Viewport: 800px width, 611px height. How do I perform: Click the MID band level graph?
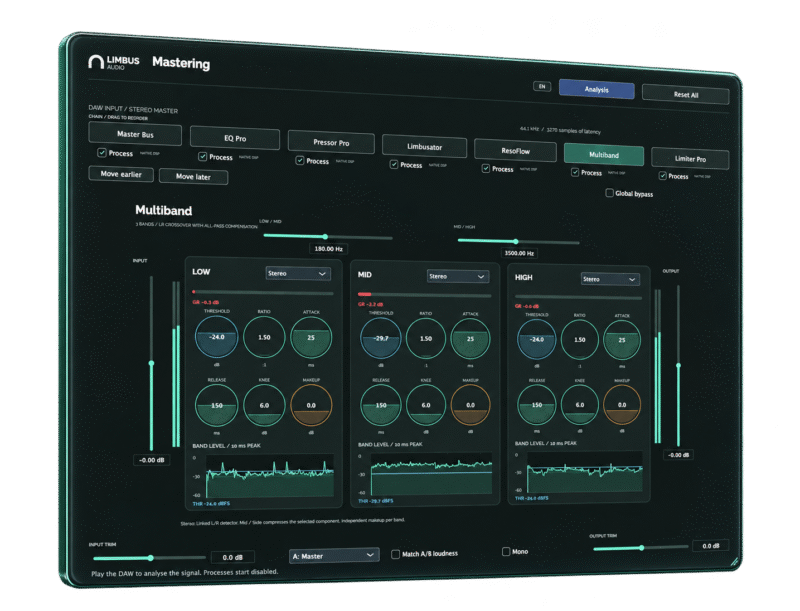pyautogui.click(x=432, y=474)
